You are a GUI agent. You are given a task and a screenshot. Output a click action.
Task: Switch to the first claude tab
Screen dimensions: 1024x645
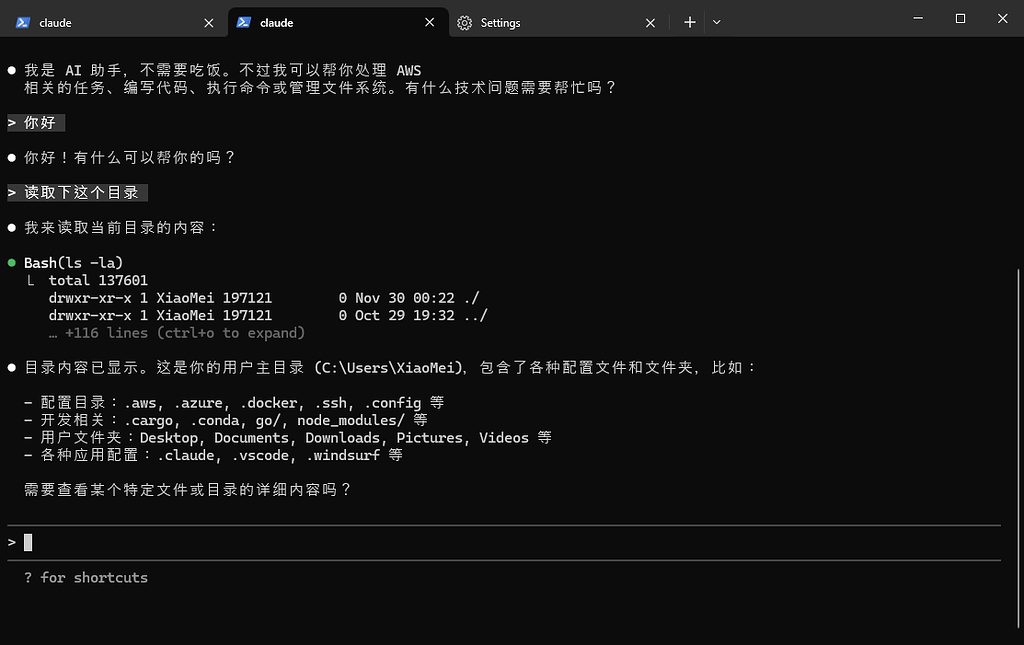114,23
